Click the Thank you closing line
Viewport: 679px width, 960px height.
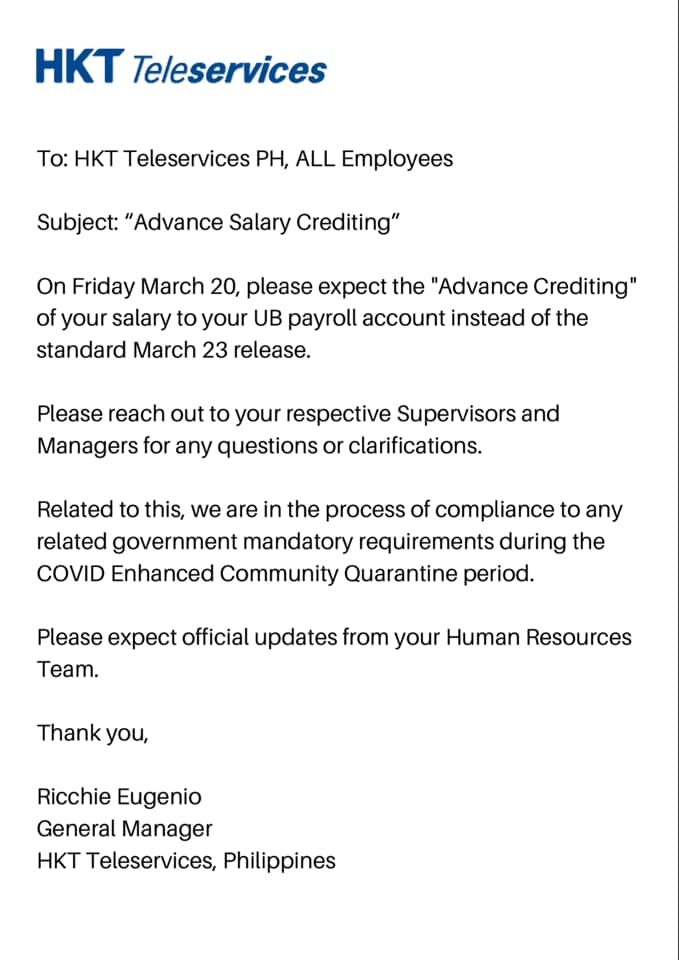coord(92,733)
